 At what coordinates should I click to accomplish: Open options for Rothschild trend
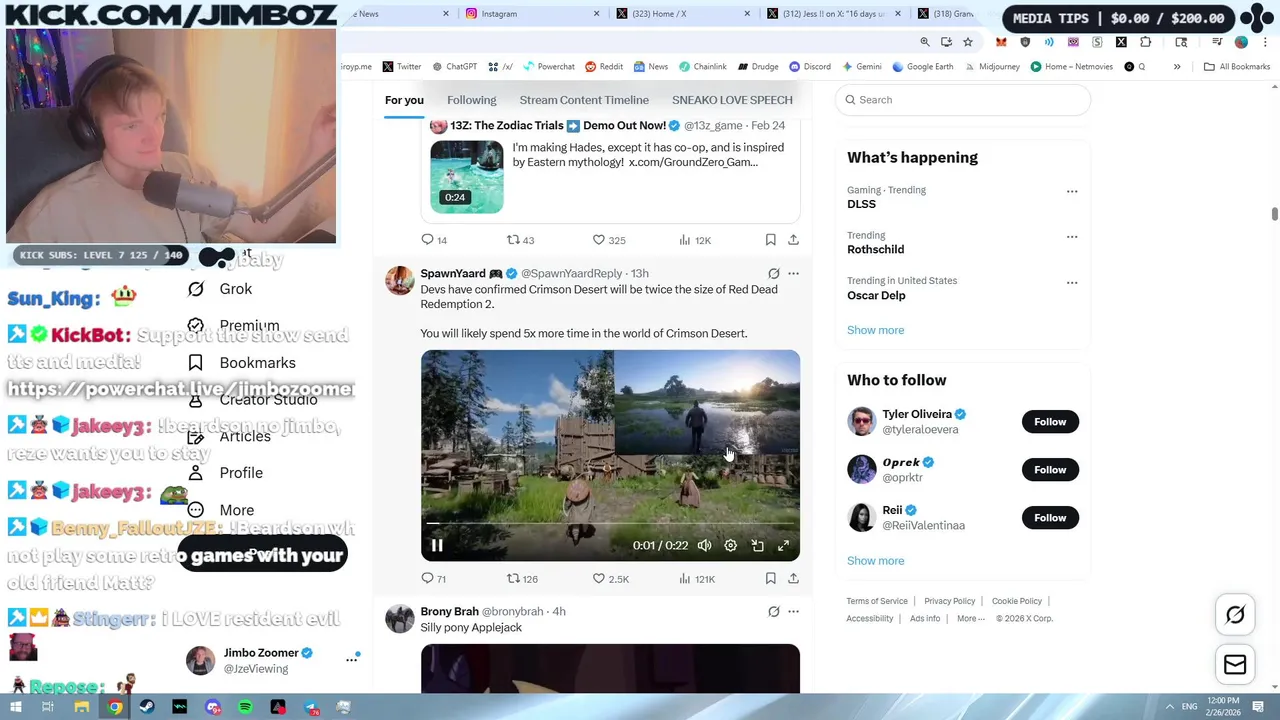coord(1072,237)
